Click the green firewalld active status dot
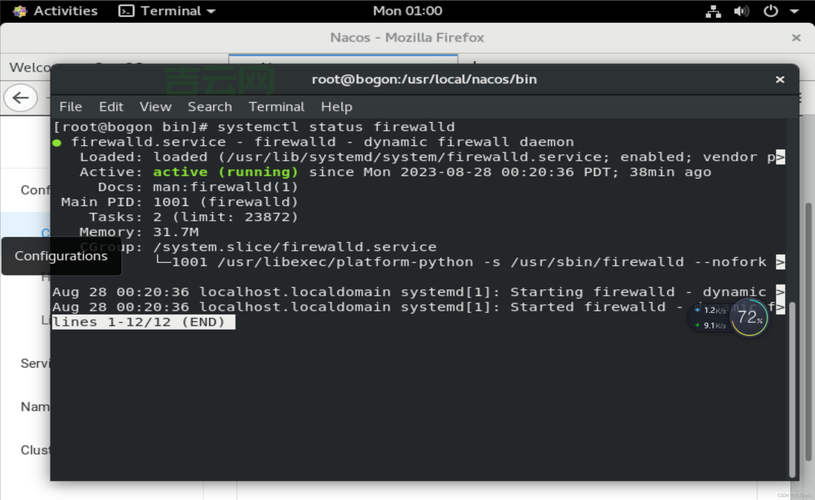The height and width of the screenshot is (500, 815). (x=58, y=143)
